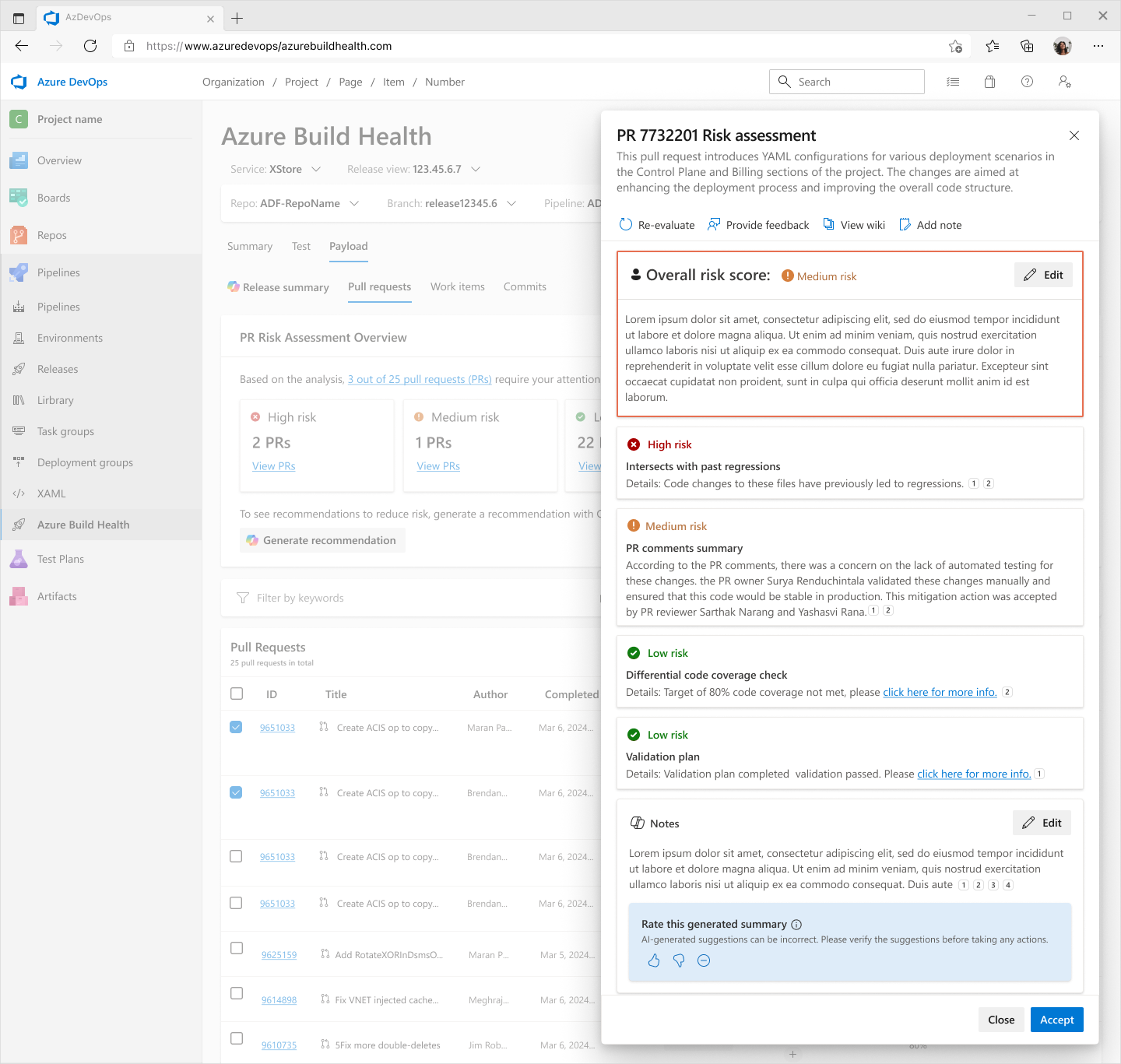Click the browser address bar
This screenshot has width=1121, height=1064.
click(x=541, y=46)
